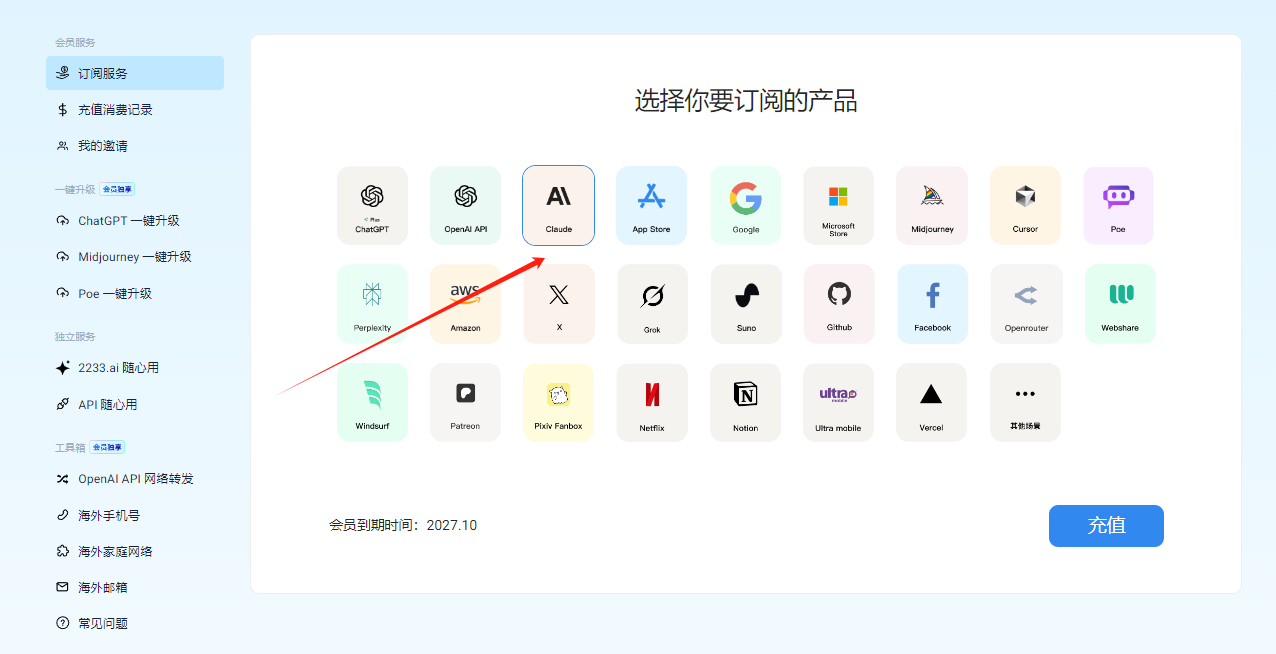
Task: Select the Notion product tile
Action: 745,402
